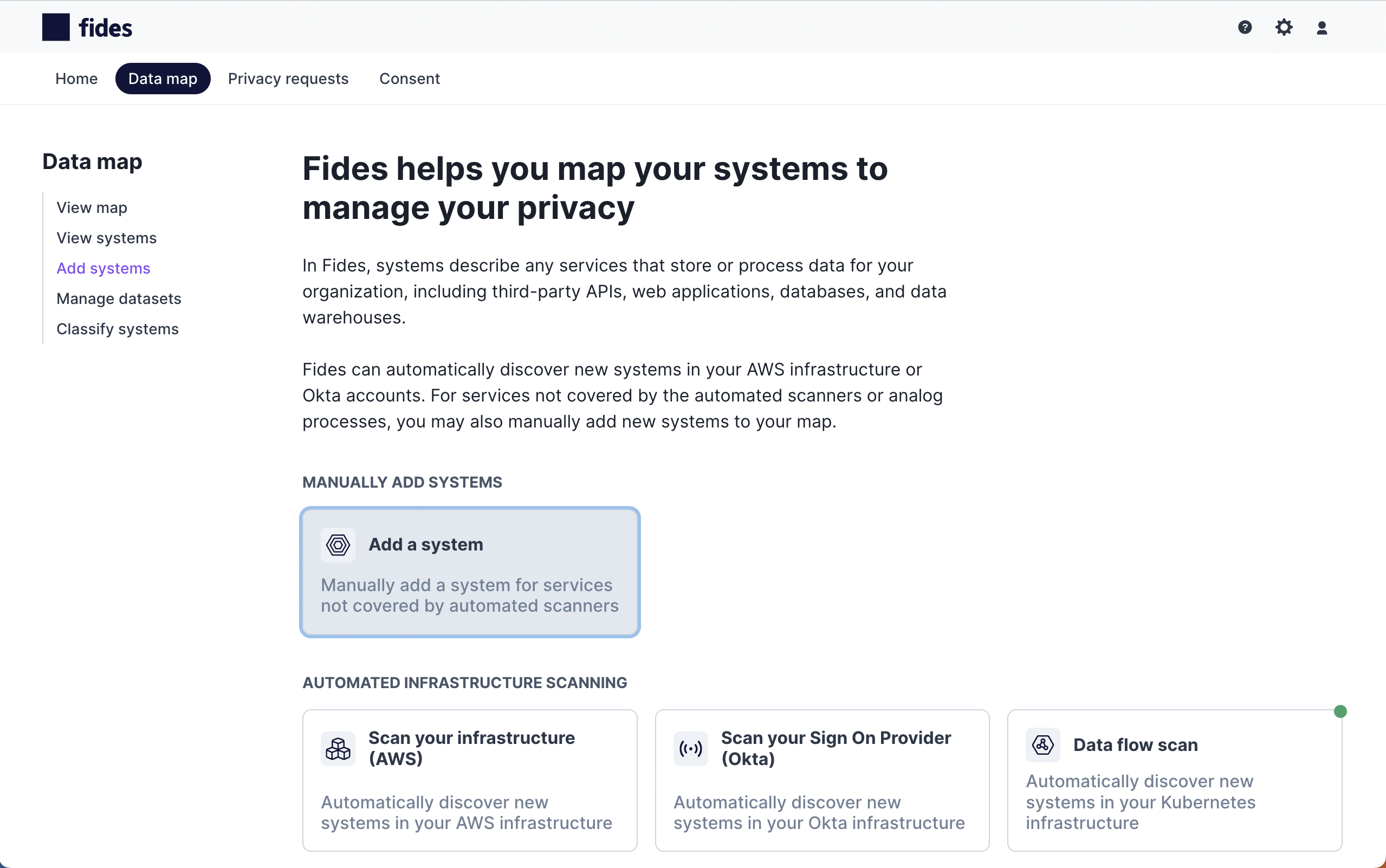1386x868 pixels.
Task: Click the Add a system hexagon icon
Action: [338, 544]
